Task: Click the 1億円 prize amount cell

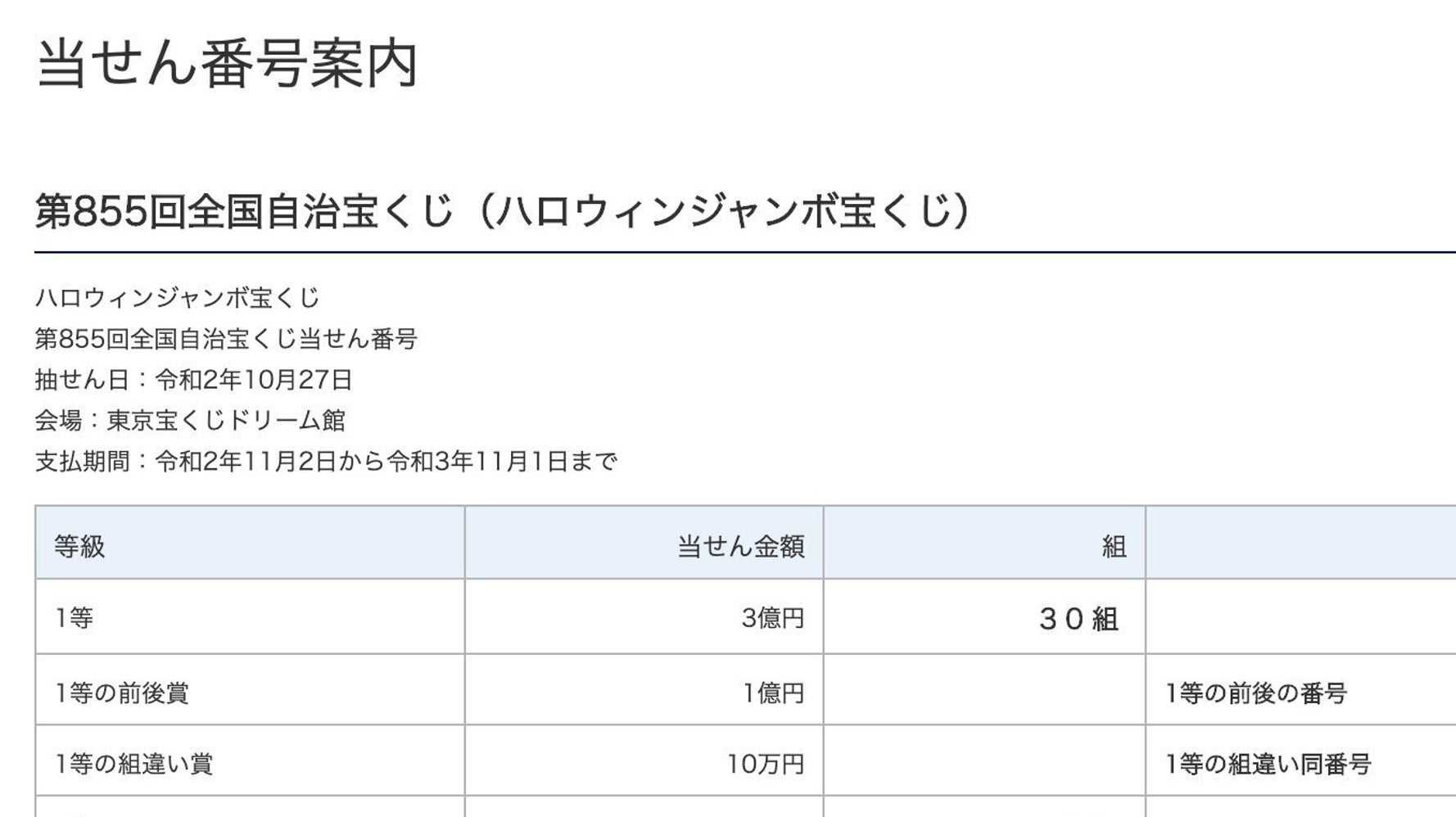Action: pos(773,693)
